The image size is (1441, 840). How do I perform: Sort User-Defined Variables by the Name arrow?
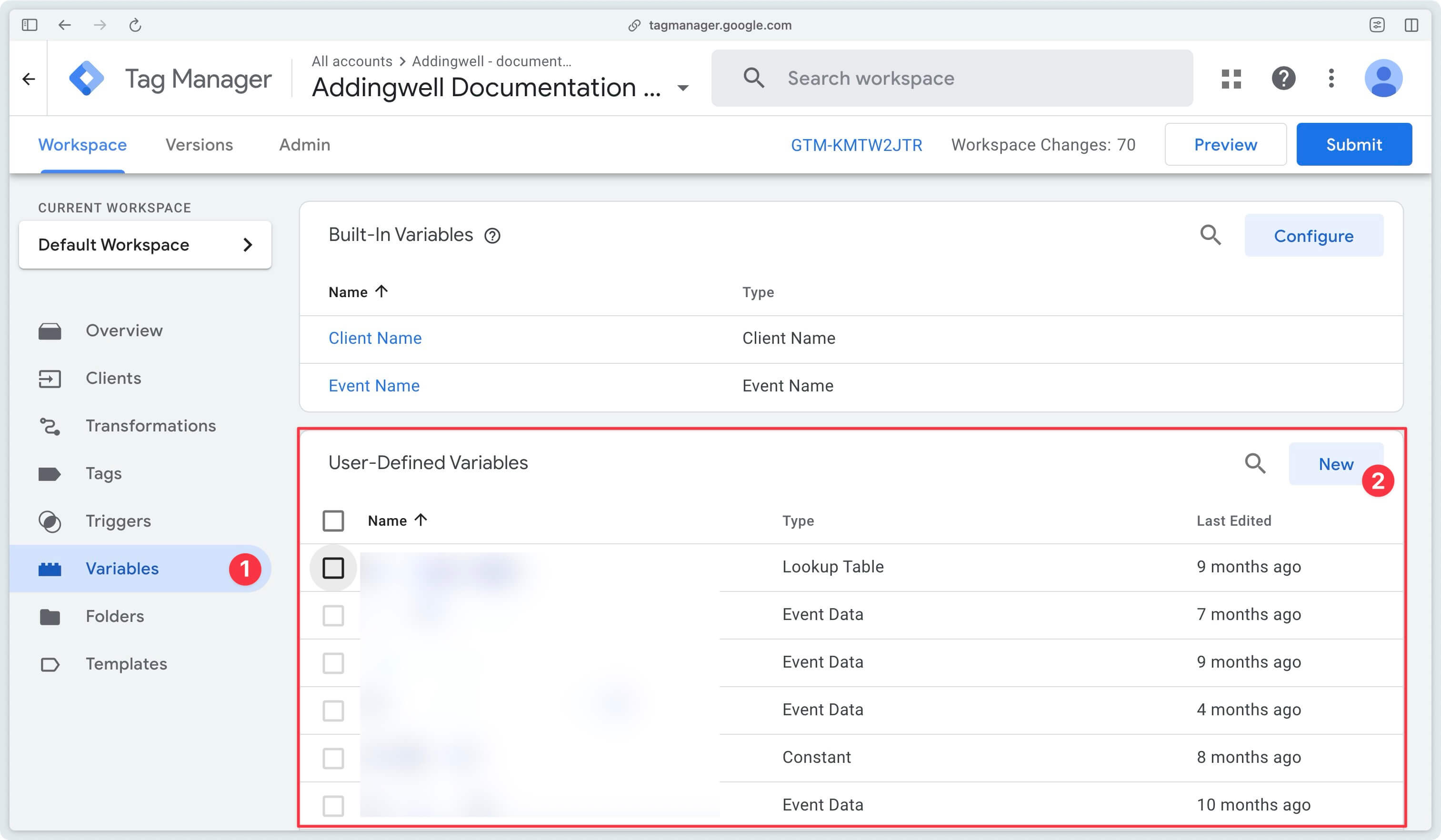[x=420, y=520]
